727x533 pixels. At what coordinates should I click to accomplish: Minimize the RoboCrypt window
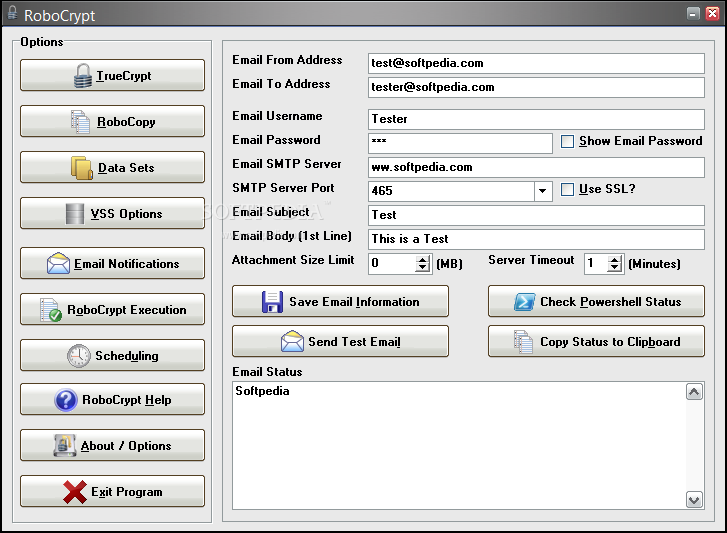coord(693,13)
